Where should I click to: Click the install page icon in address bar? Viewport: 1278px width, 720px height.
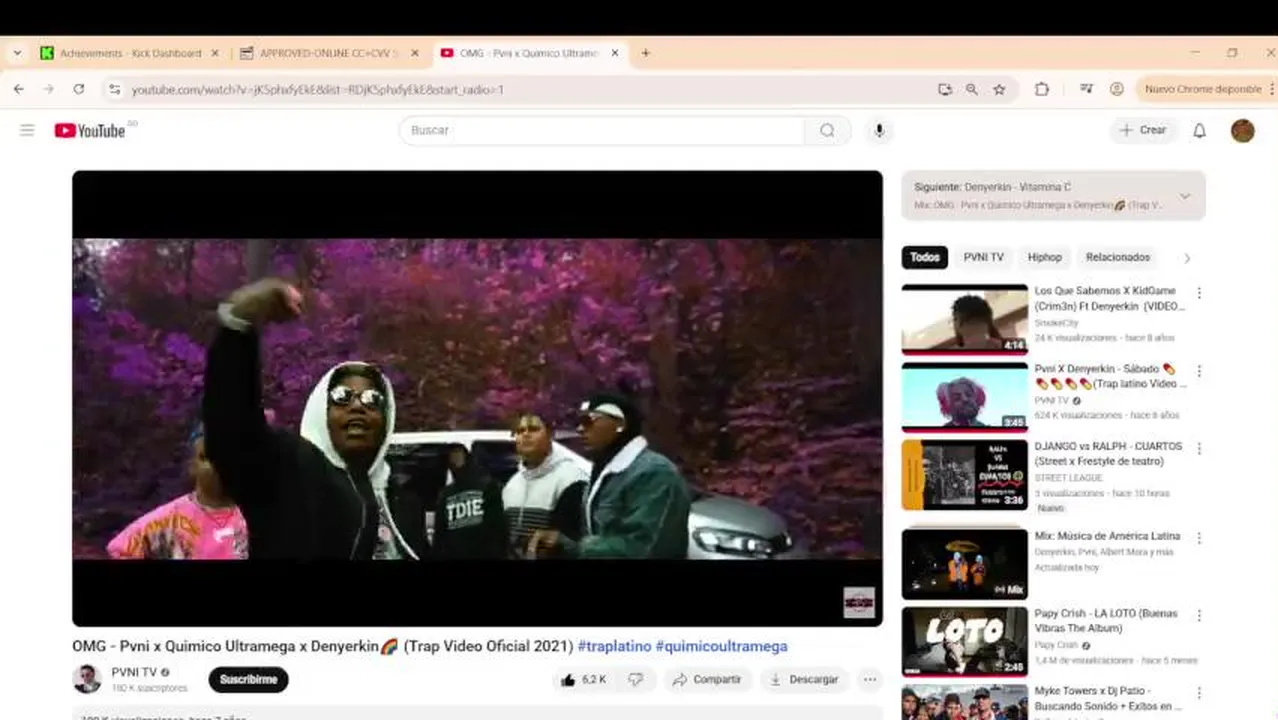(x=945, y=89)
